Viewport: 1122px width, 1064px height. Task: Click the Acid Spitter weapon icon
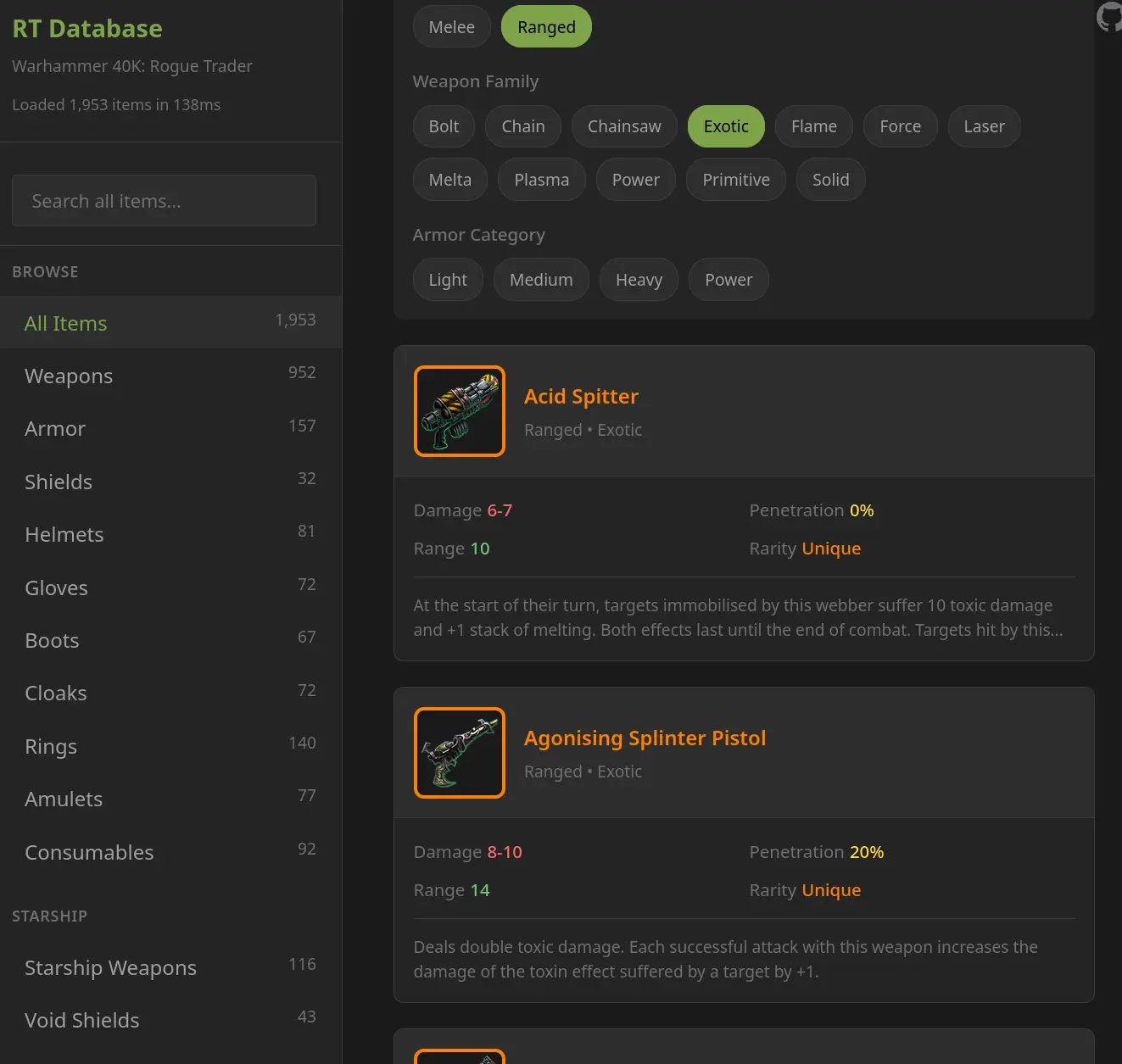(459, 411)
